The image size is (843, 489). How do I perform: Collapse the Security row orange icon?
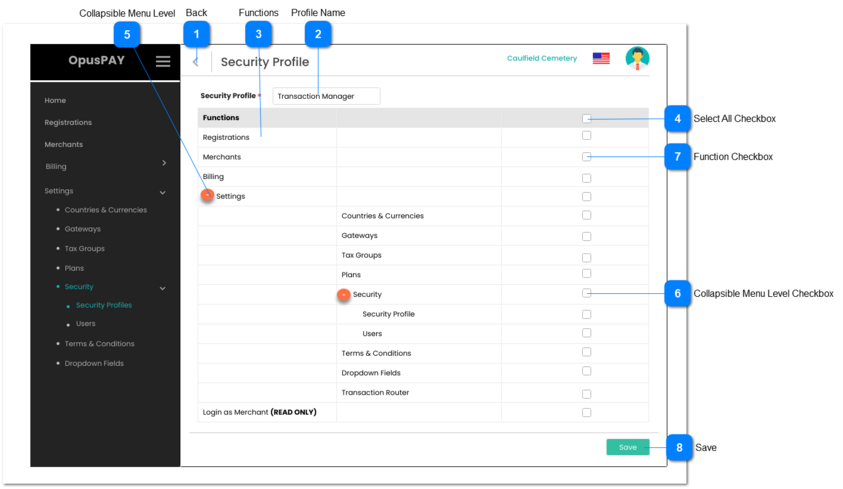pos(343,295)
